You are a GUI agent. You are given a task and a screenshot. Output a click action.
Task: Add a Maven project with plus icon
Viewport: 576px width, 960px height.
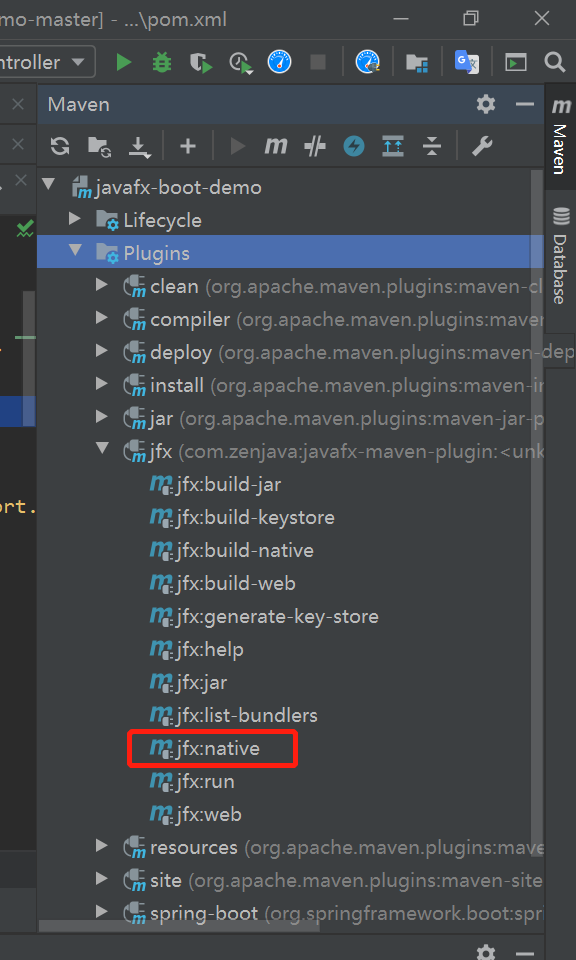coord(188,146)
